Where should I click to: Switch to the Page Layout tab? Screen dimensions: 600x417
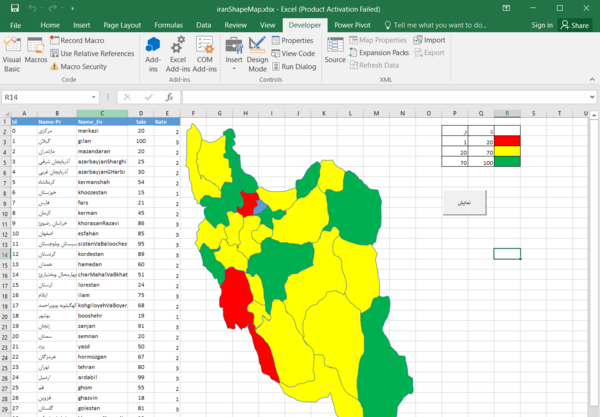(122, 25)
